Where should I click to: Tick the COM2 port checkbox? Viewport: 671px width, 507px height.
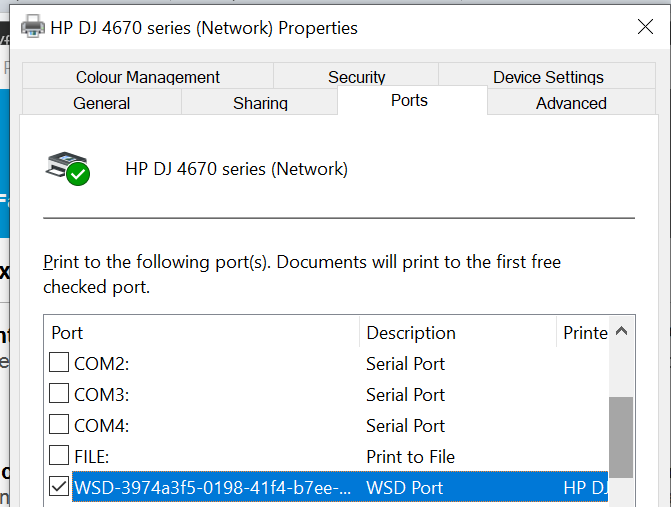(x=60, y=363)
